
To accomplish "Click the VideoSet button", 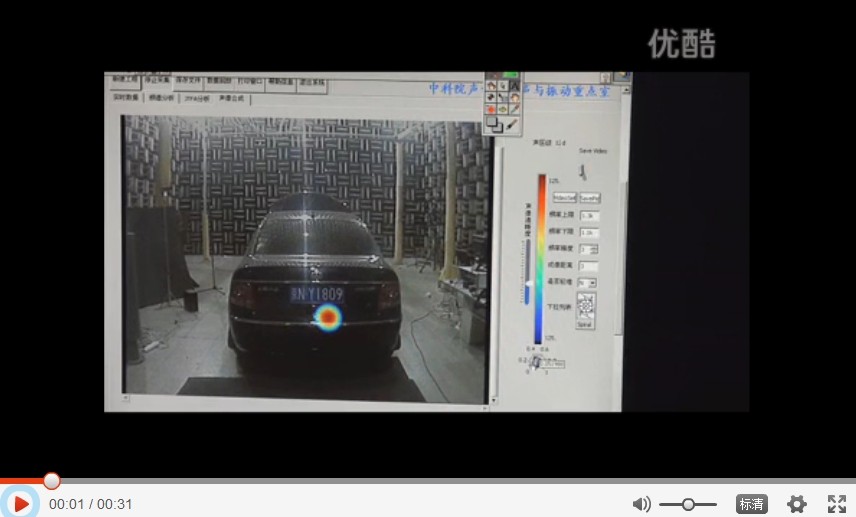I will (565, 198).
